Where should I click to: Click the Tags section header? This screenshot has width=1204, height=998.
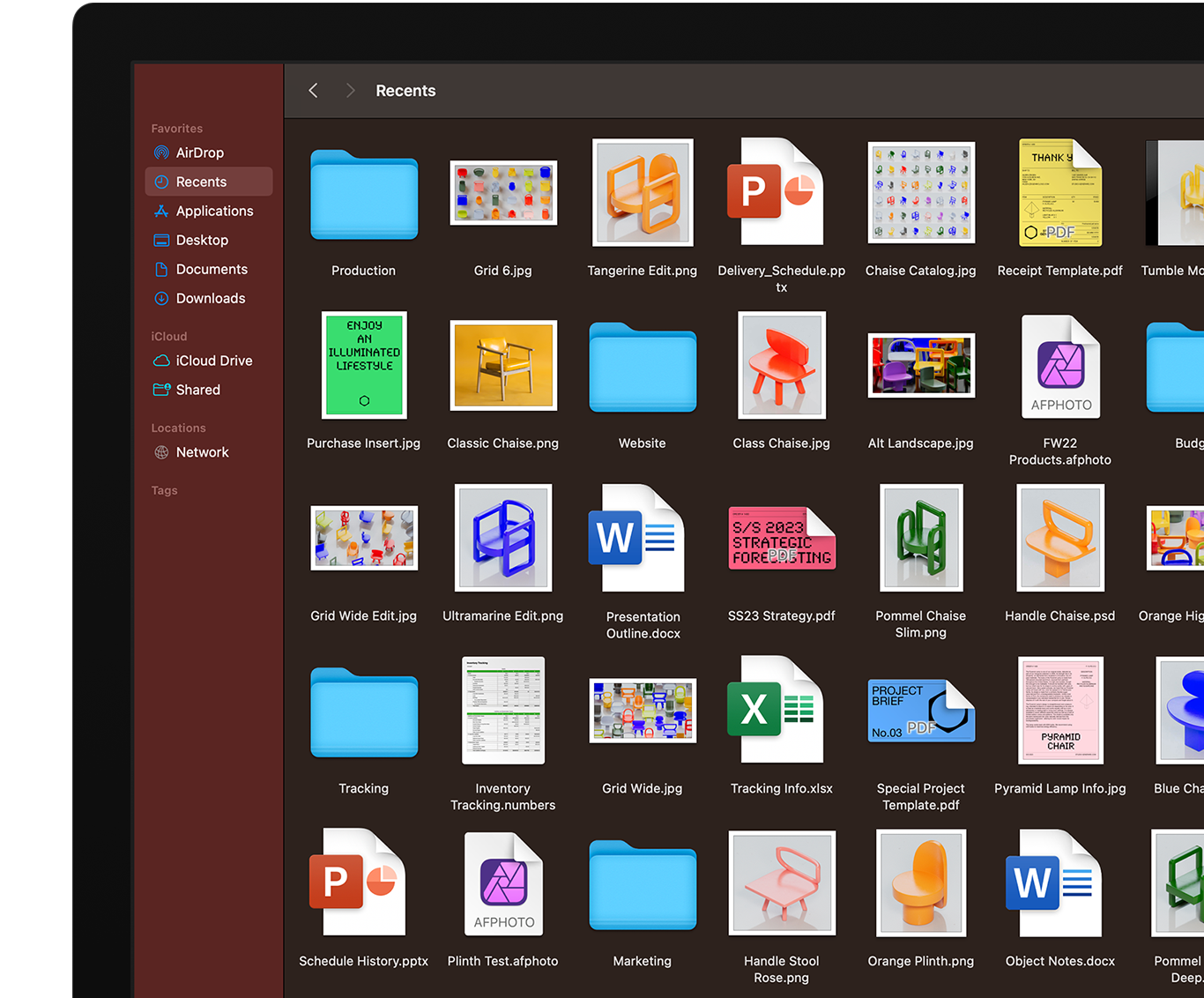click(165, 491)
